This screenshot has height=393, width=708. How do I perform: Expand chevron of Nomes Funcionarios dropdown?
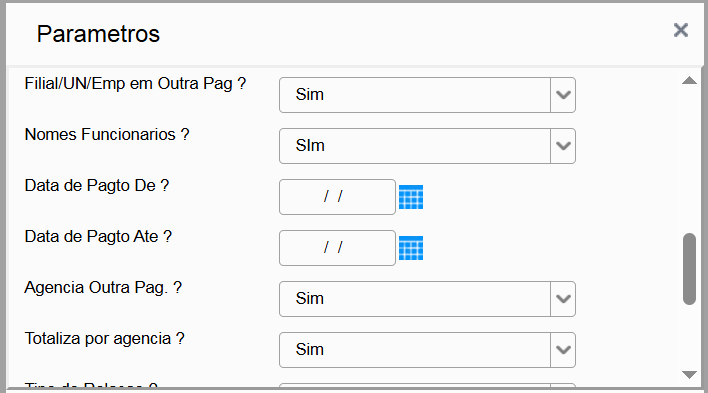coord(563,146)
